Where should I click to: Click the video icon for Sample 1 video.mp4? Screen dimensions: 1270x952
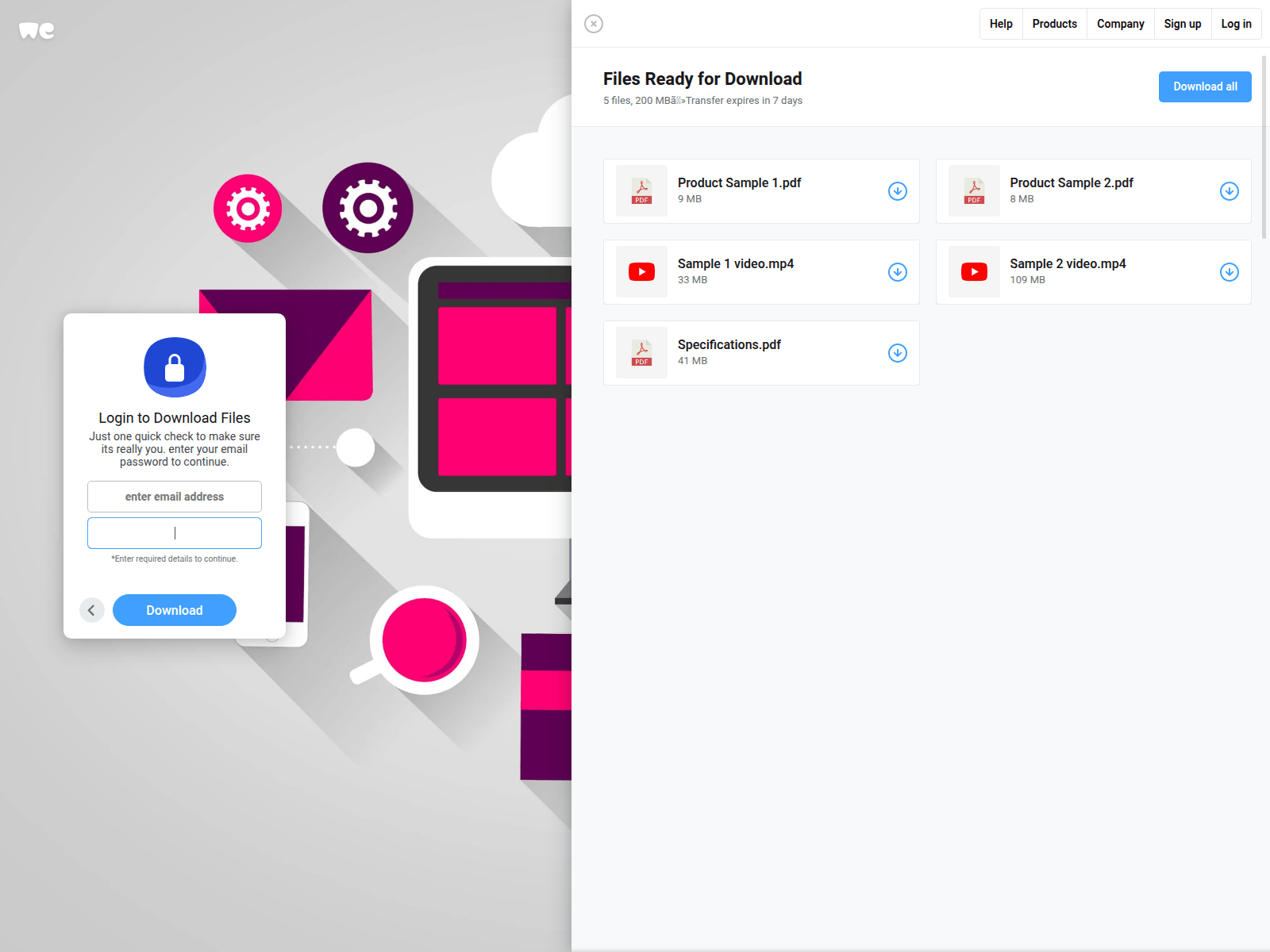coord(641,272)
